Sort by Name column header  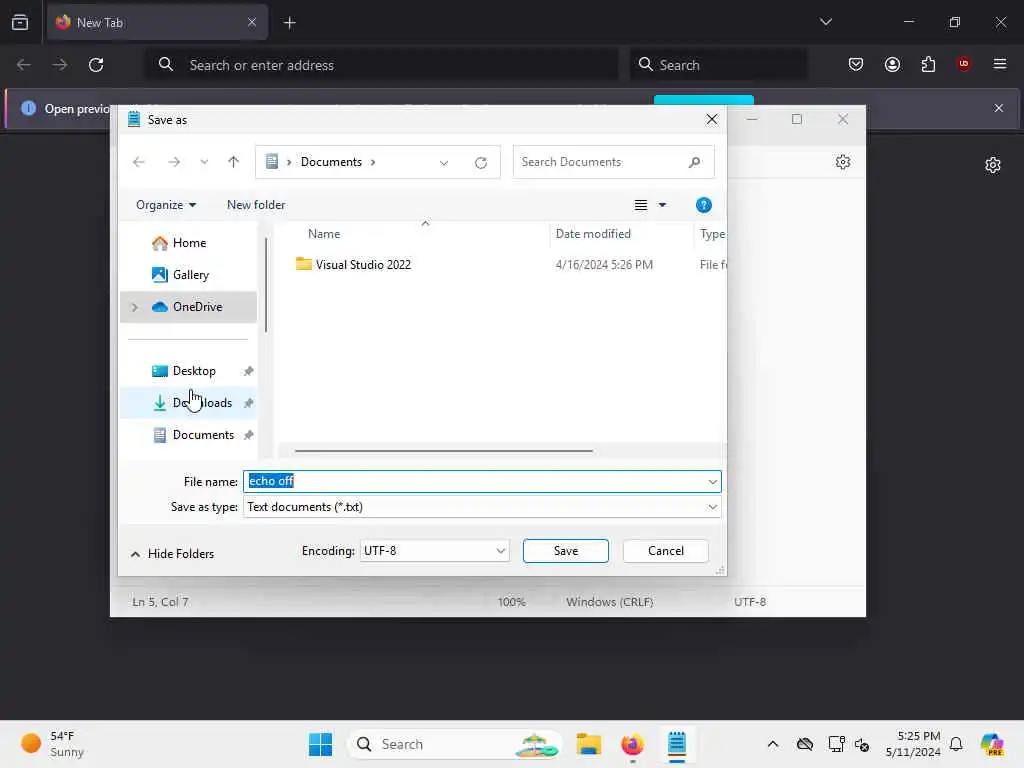pyautogui.click(x=324, y=234)
